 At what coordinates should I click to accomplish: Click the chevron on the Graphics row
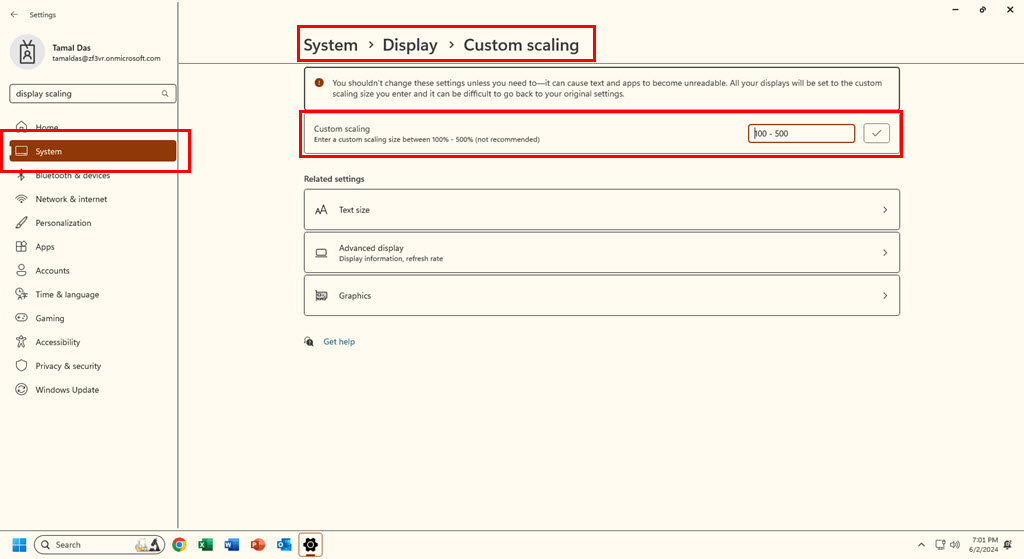885,296
